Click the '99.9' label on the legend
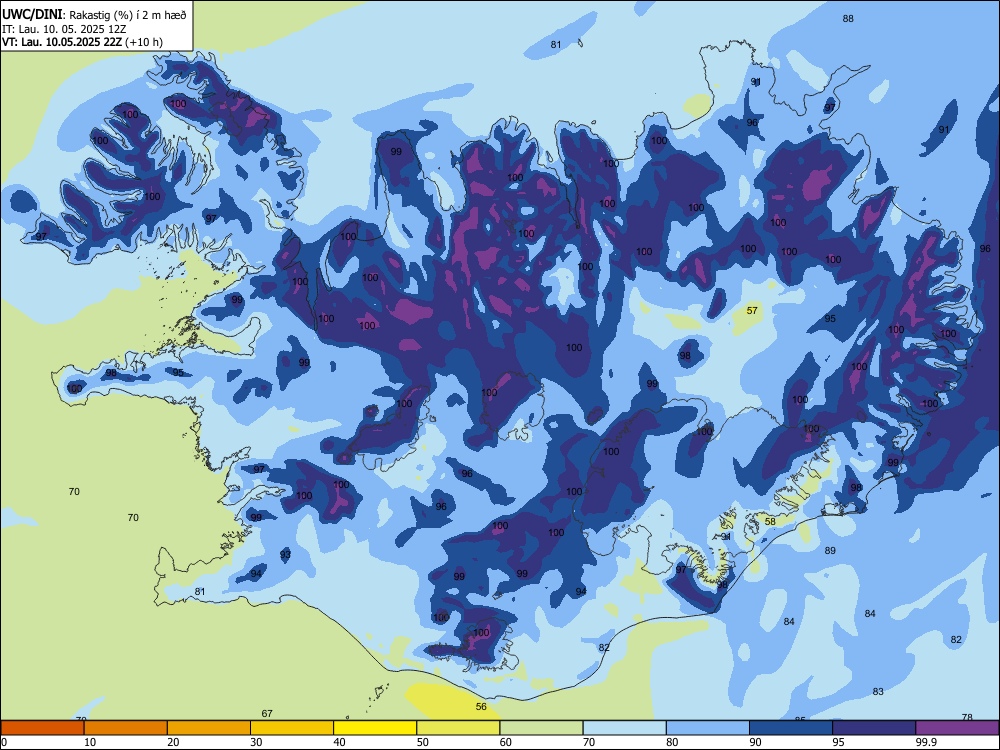 [926, 742]
